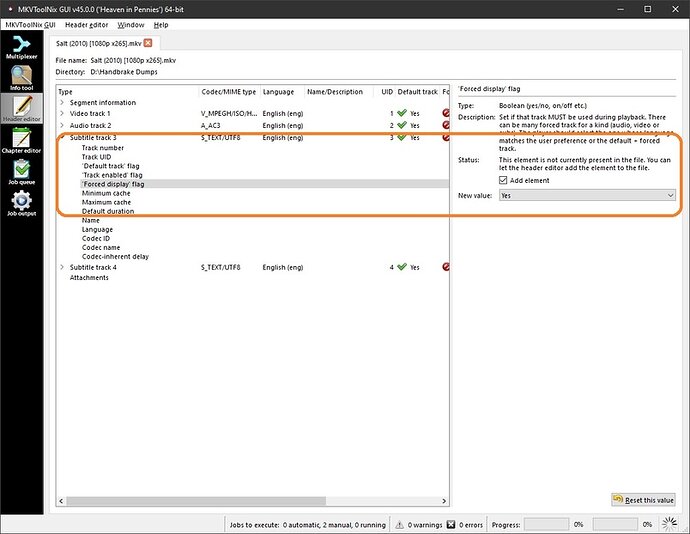Screen dimensions: 690x534
Task: Click the errors icon in status bar
Action: pyautogui.click(x=451, y=524)
